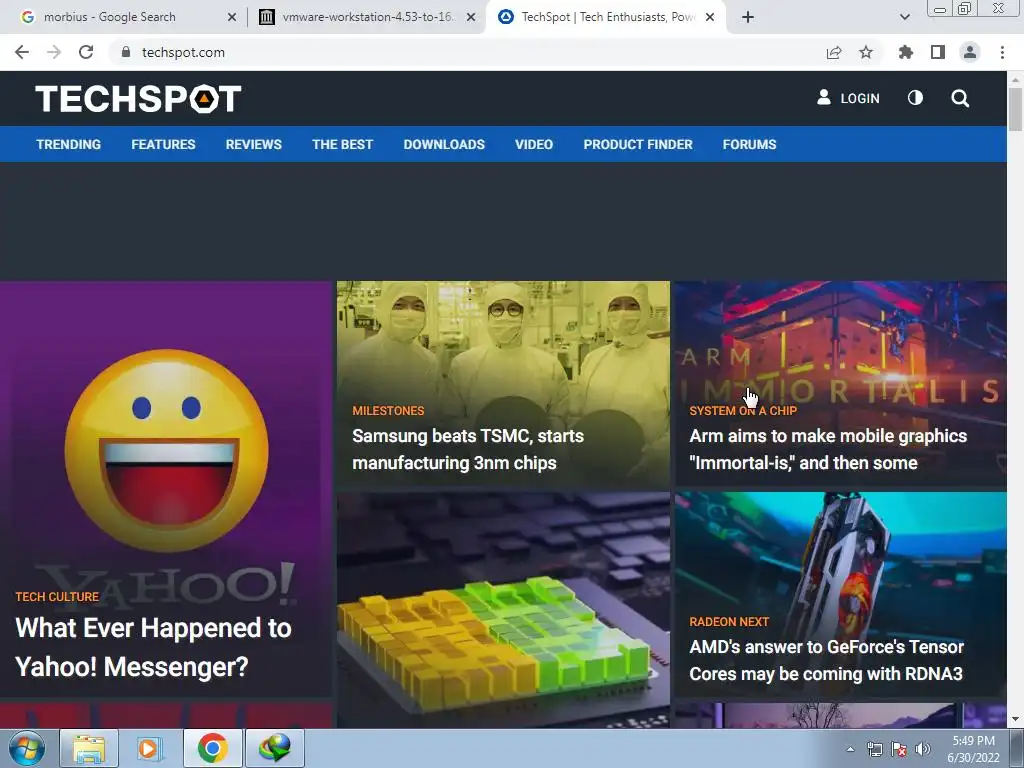This screenshot has height=768, width=1024.
Task: Open the FEATURES menu
Action: point(163,144)
